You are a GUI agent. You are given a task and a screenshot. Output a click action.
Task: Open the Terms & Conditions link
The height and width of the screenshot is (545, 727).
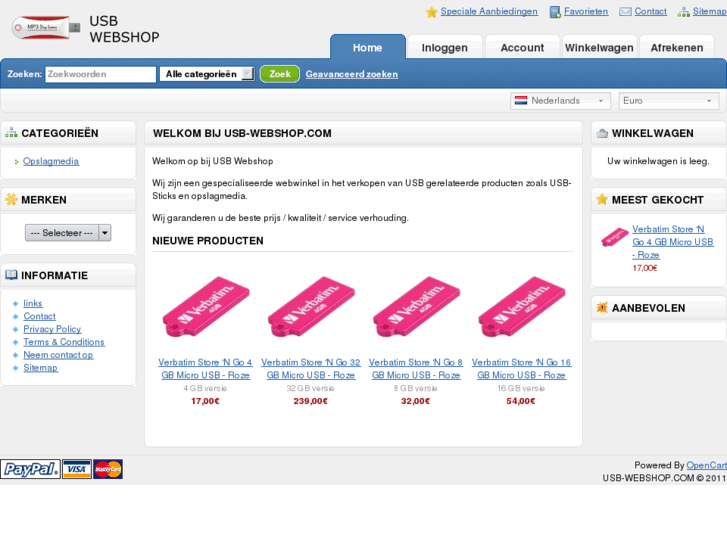pos(64,342)
